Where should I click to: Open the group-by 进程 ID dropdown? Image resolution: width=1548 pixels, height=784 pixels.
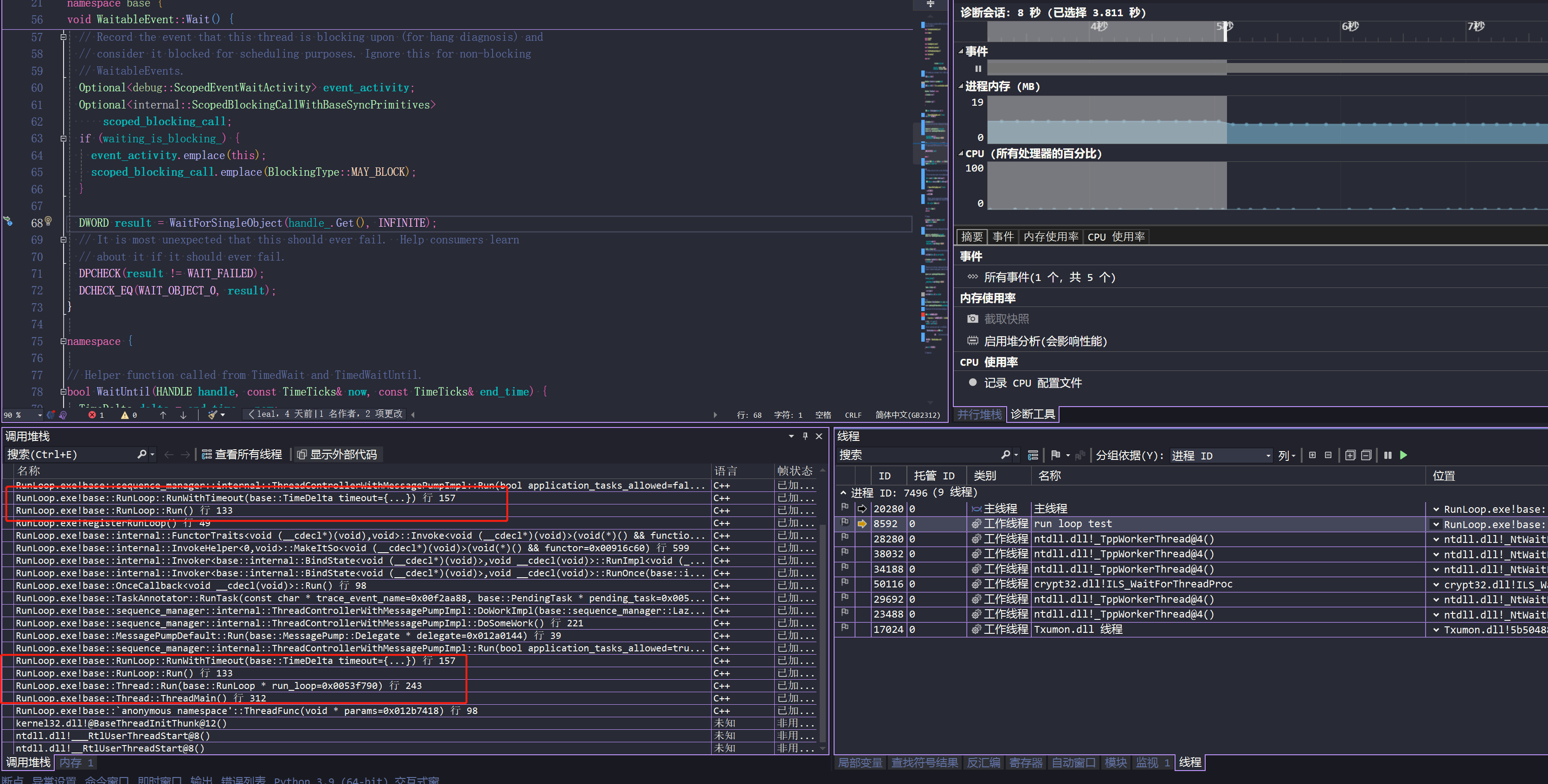(1221, 455)
